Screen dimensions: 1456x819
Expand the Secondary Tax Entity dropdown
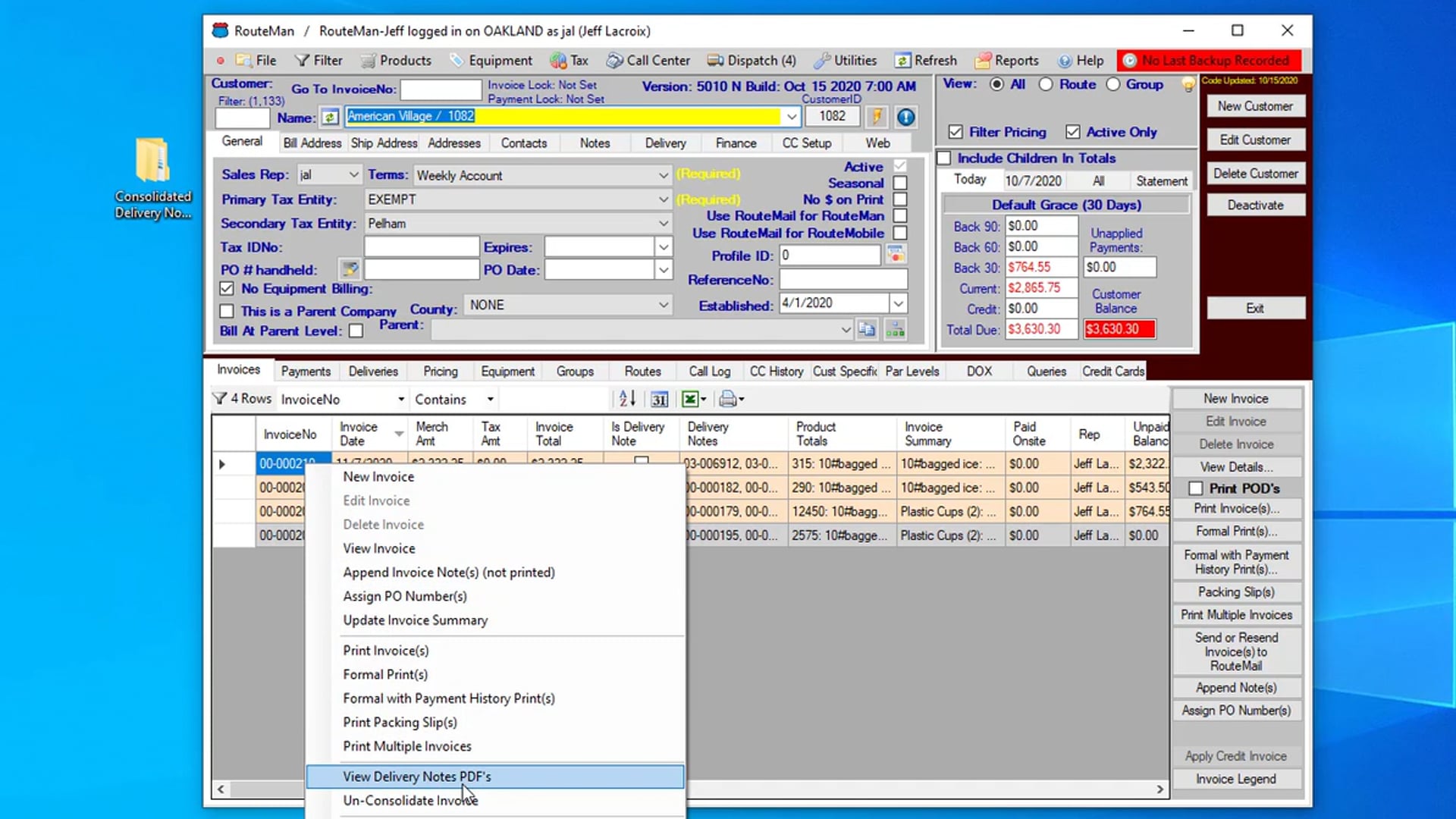click(x=663, y=224)
